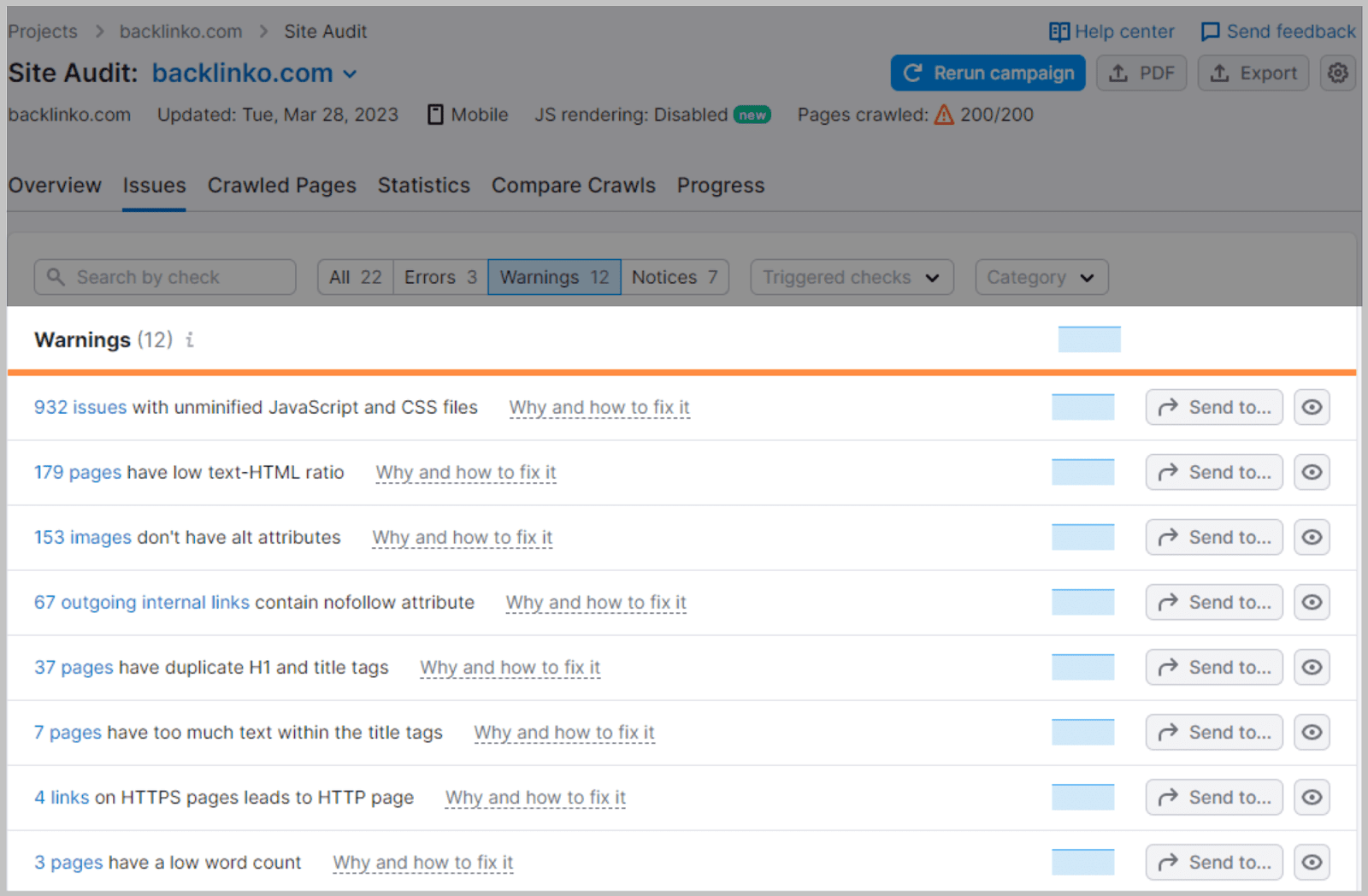Hide the duplicate H1 and title issue
The image size is (1368, 896).
1312,667
